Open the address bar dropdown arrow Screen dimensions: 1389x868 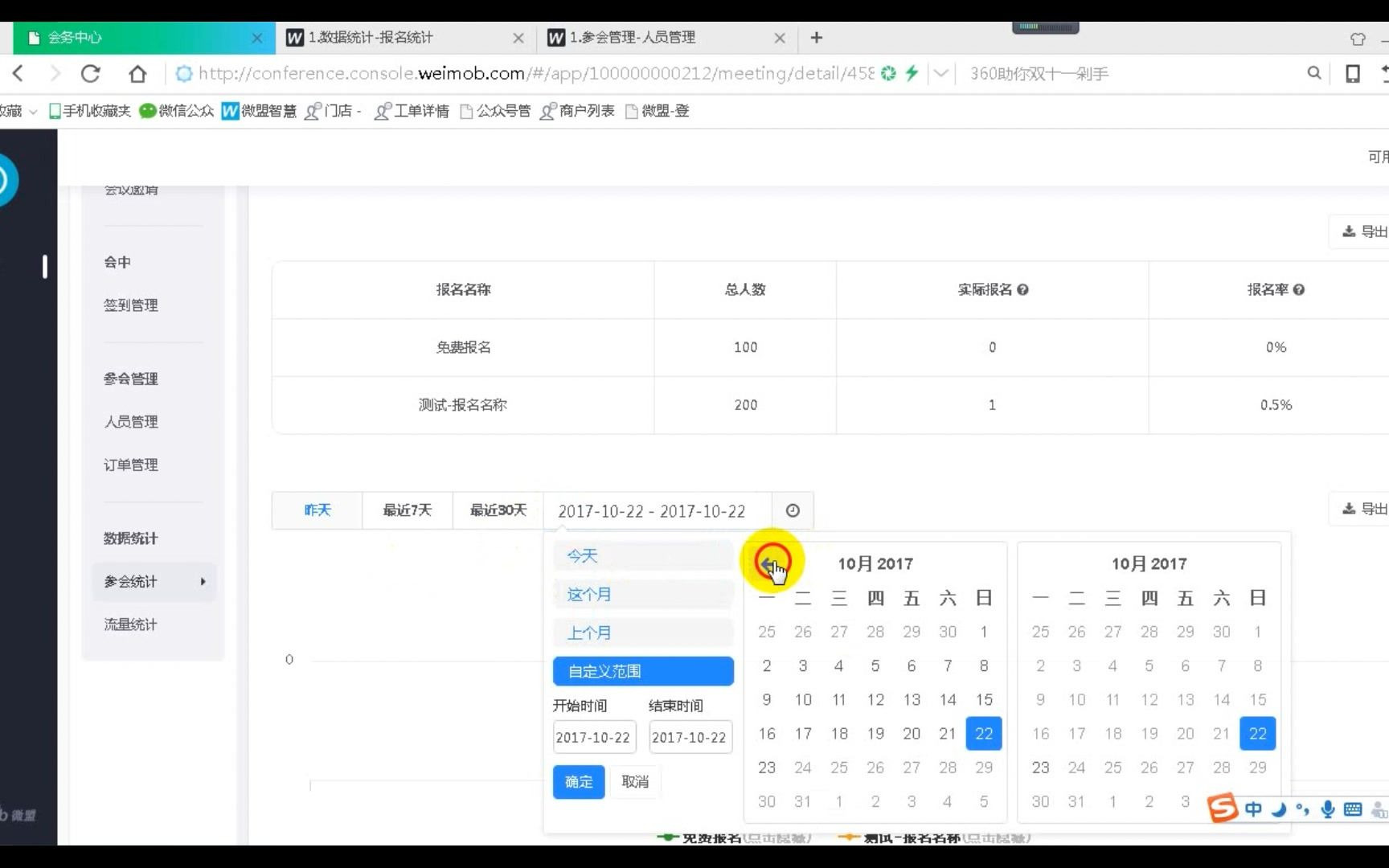(940, 73)
